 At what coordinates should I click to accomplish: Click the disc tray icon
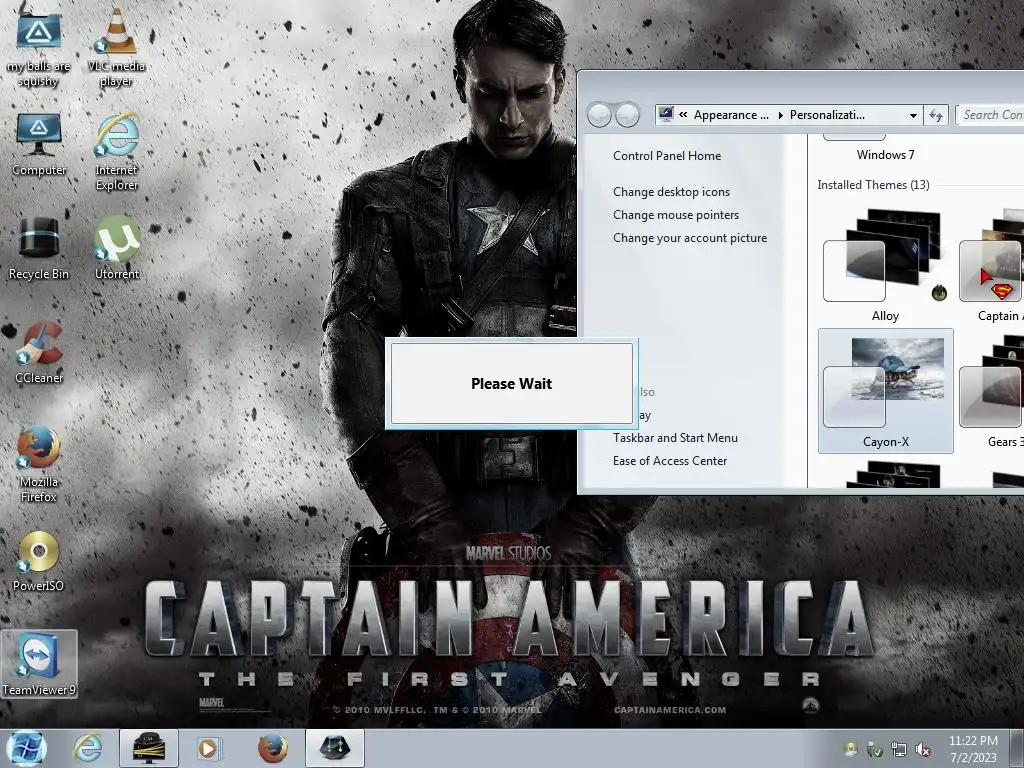(x=850, y=750)
